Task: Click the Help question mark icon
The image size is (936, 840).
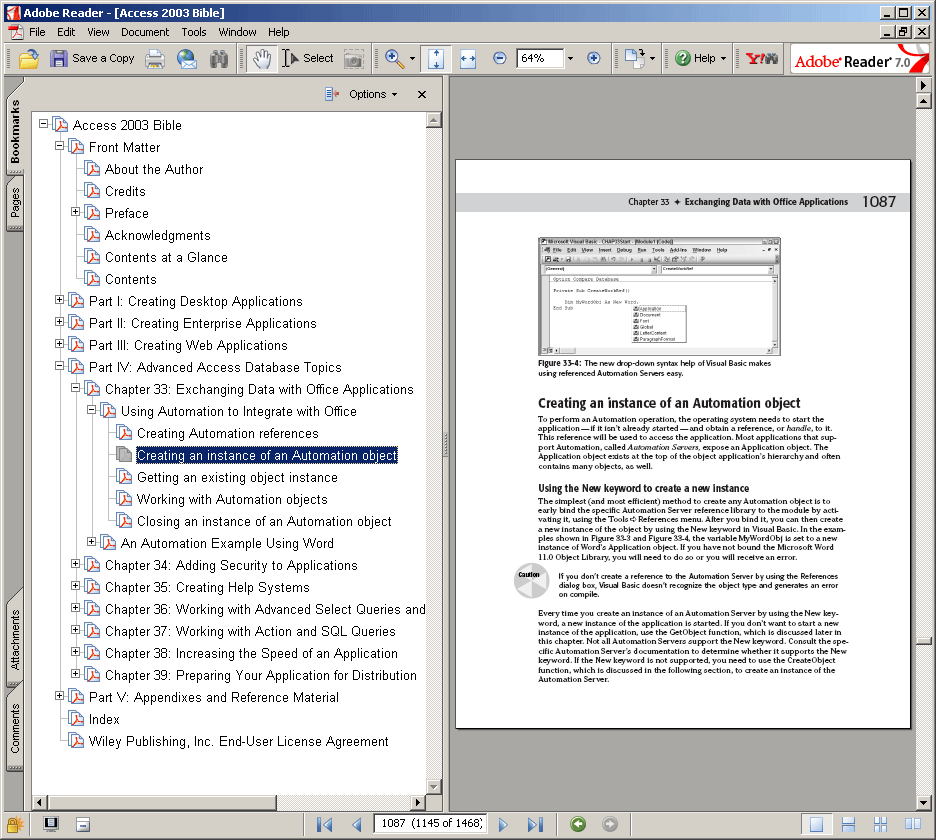Action: point(683,58)
